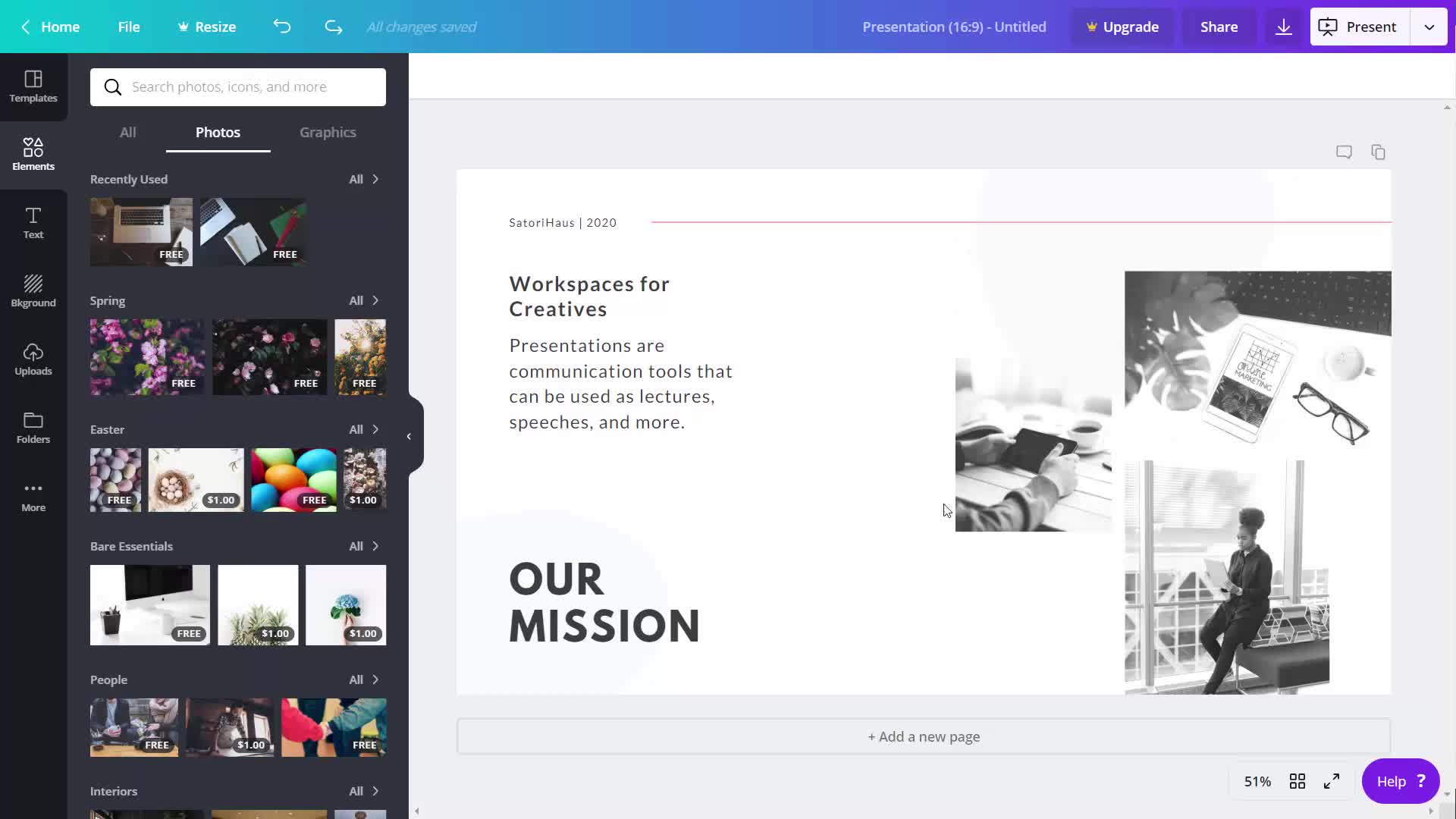
Task: Click the Share button
Action: click(x=1219, y=27)
